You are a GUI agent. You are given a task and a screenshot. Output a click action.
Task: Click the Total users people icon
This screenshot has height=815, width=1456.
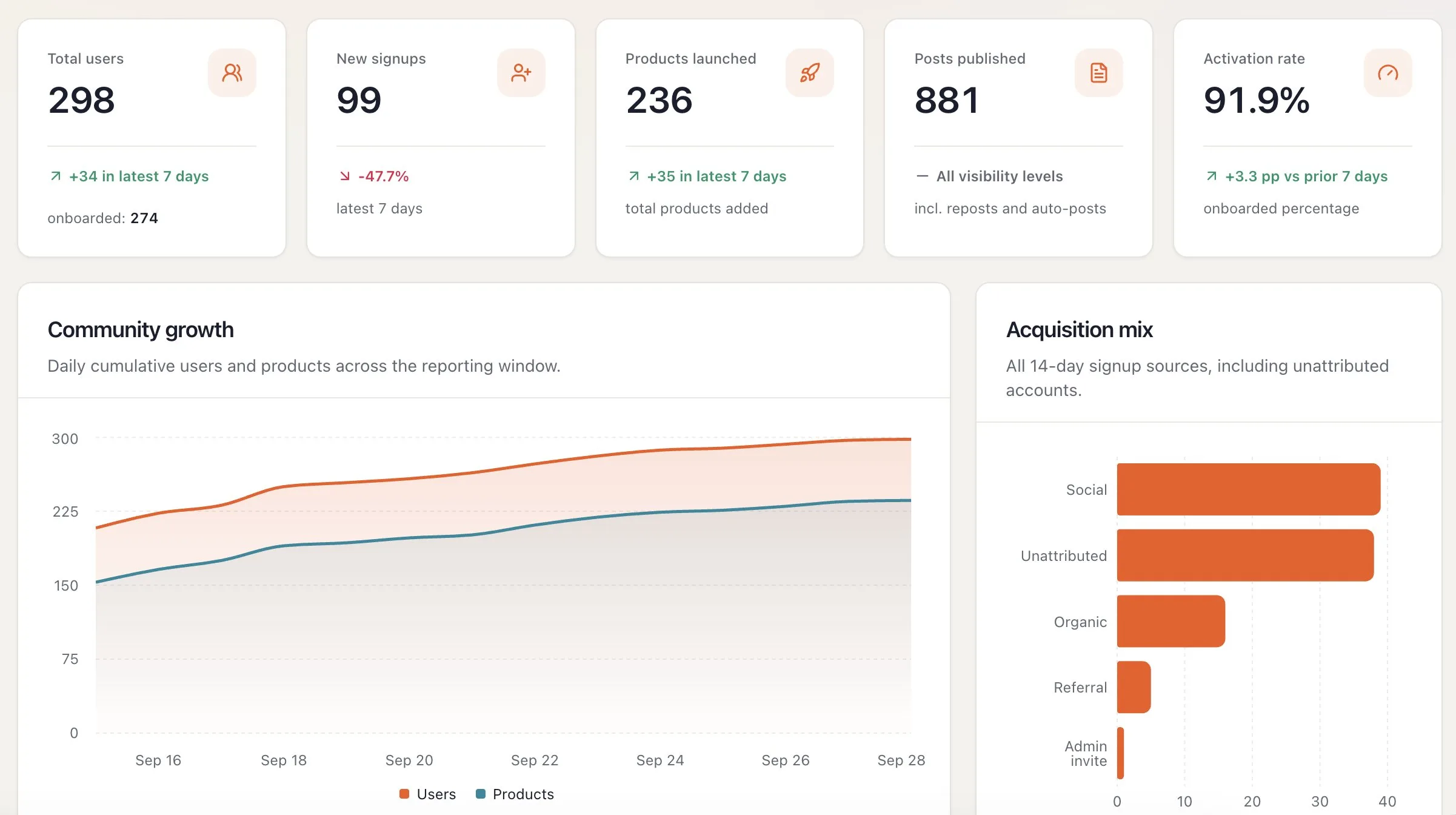[232, 73]
